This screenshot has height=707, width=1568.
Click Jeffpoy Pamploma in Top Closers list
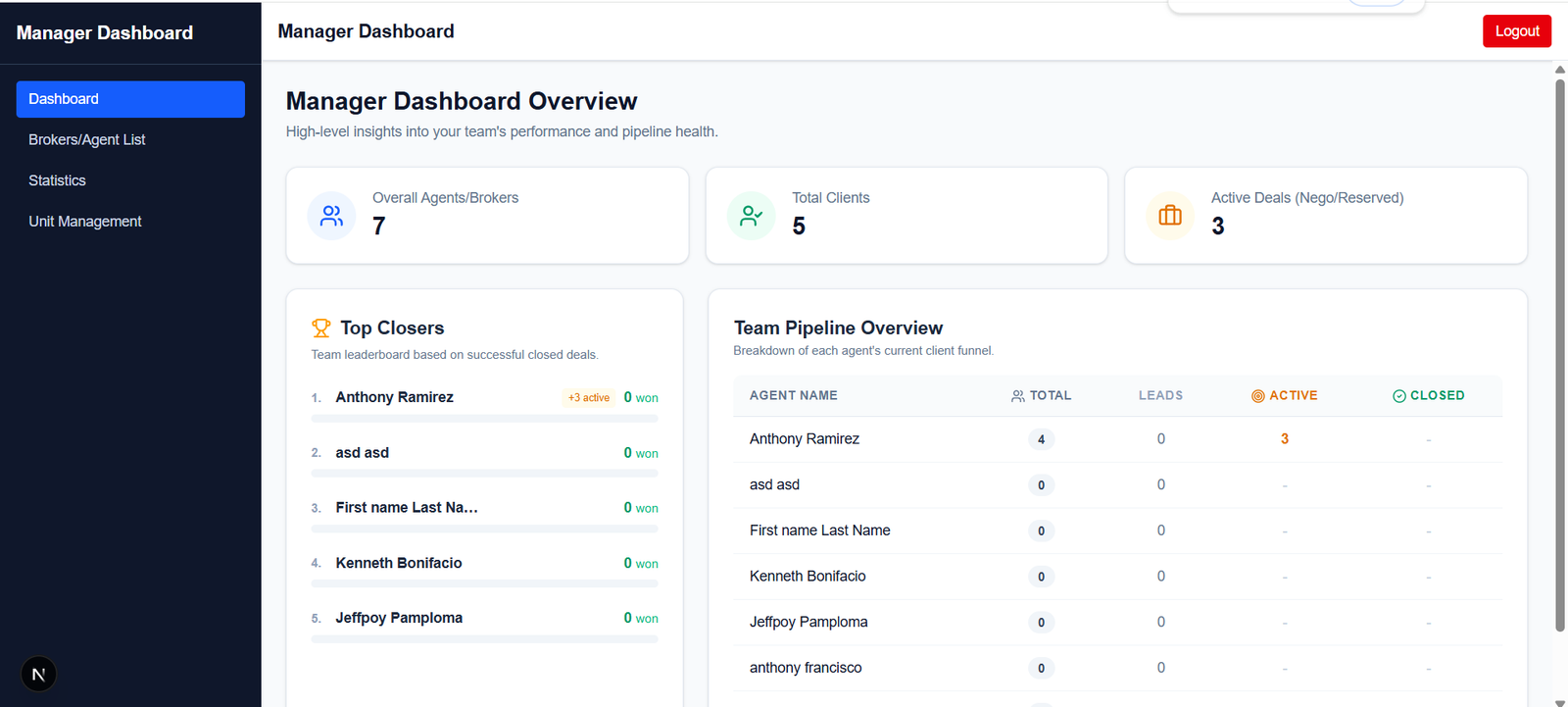click(399, 618)
